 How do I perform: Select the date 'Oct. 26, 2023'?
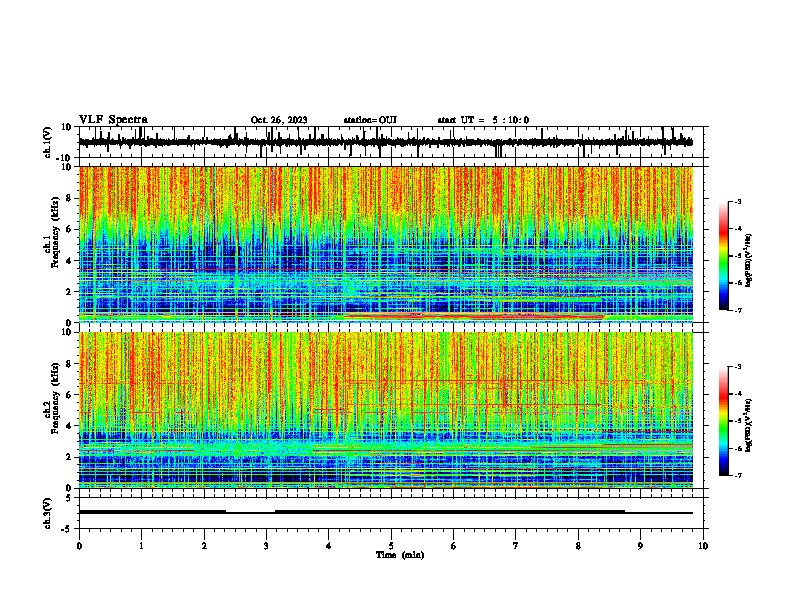point(279,120)
